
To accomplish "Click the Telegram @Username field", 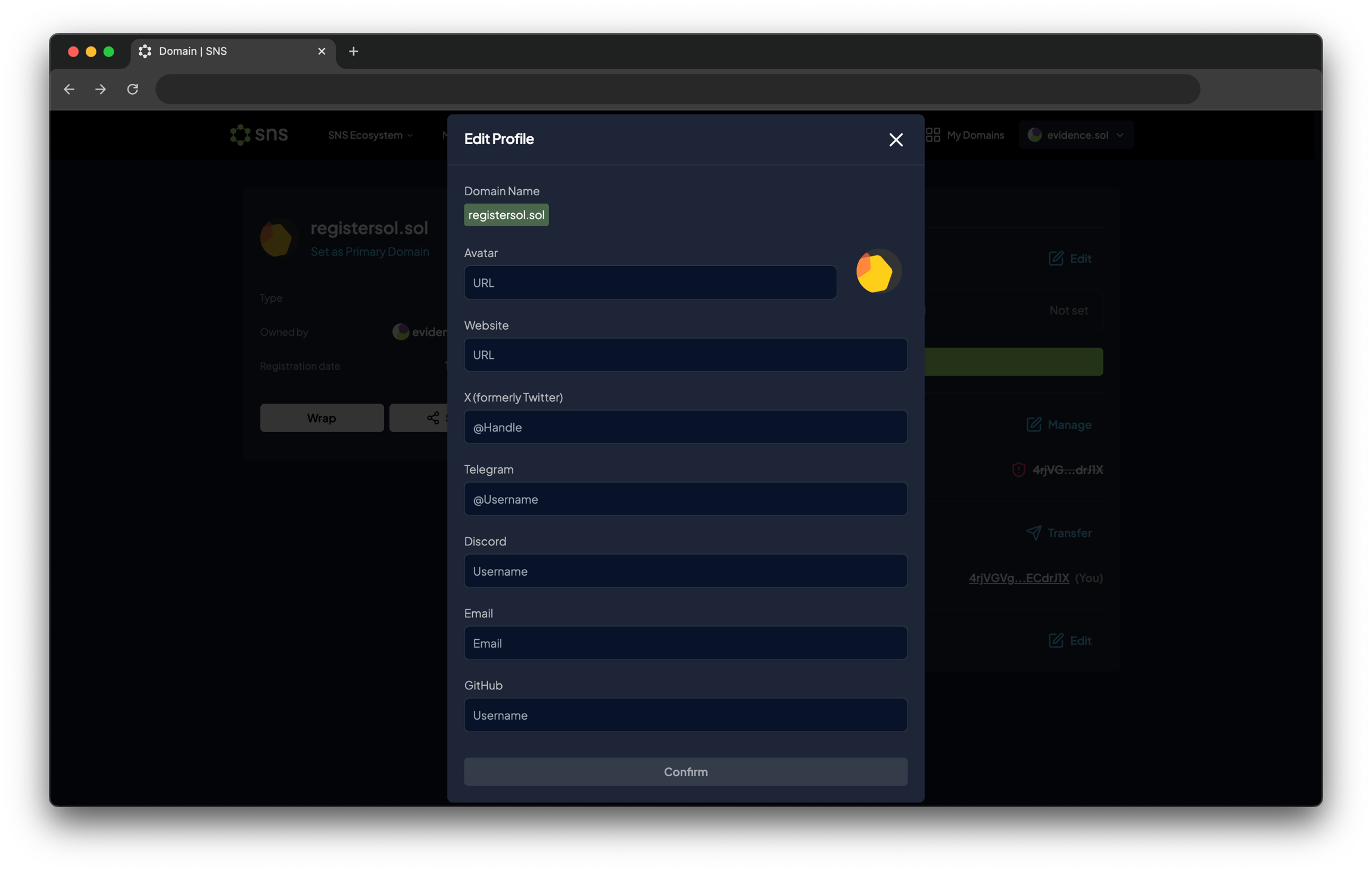I will pyautogui.click(x=685, y=499).
